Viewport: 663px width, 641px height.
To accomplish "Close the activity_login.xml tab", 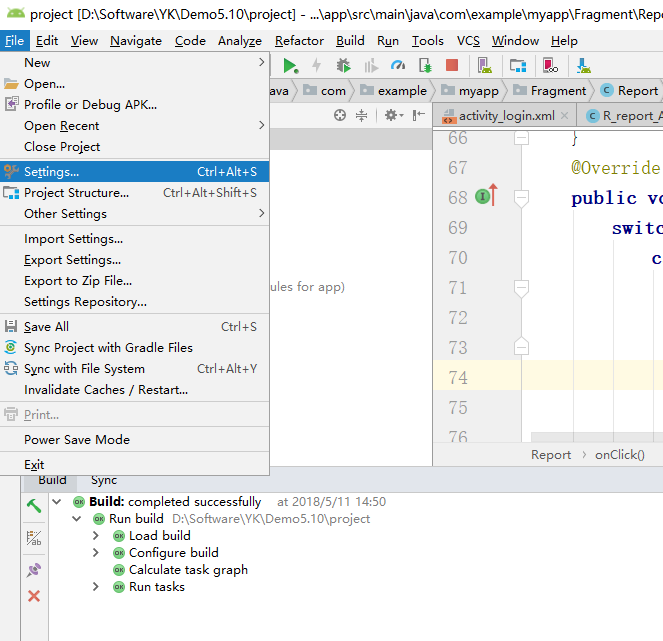I will [564, 115].
